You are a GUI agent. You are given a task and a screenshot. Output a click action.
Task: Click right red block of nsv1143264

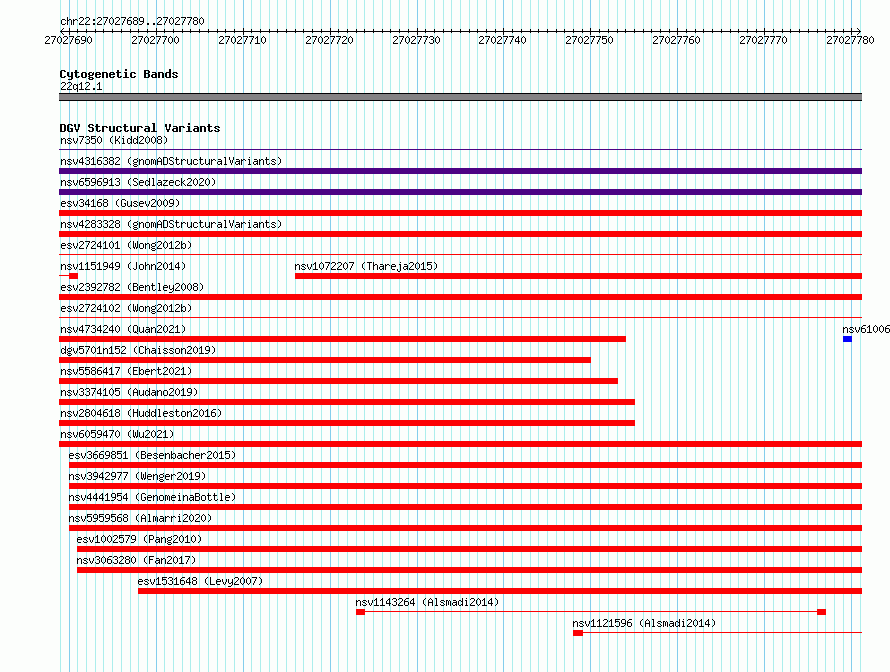[821, 612]
